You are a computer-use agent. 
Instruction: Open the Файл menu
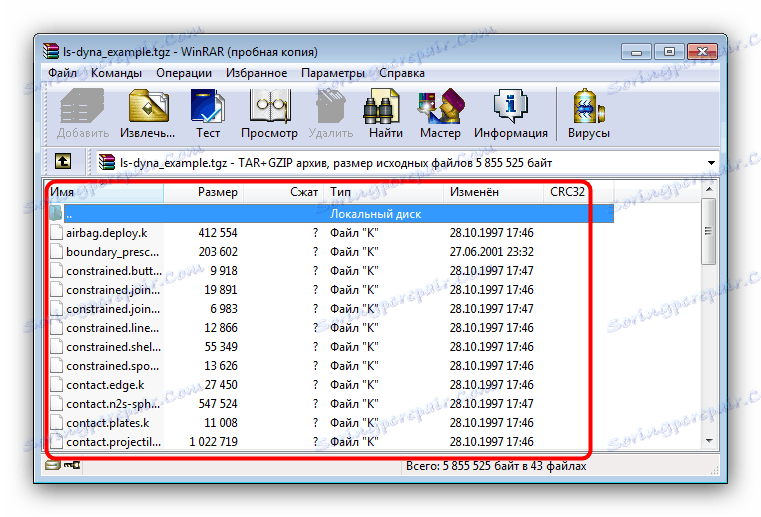point(63,73)
